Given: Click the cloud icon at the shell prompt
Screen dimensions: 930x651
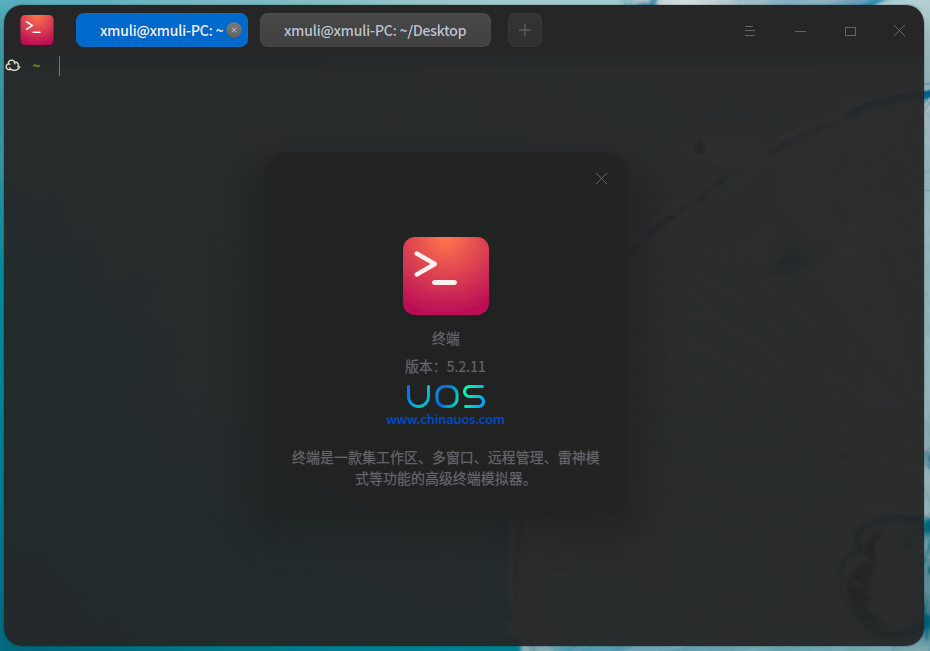Looking at the screenshot, I should pyautogui.click(x=12, y=65).
